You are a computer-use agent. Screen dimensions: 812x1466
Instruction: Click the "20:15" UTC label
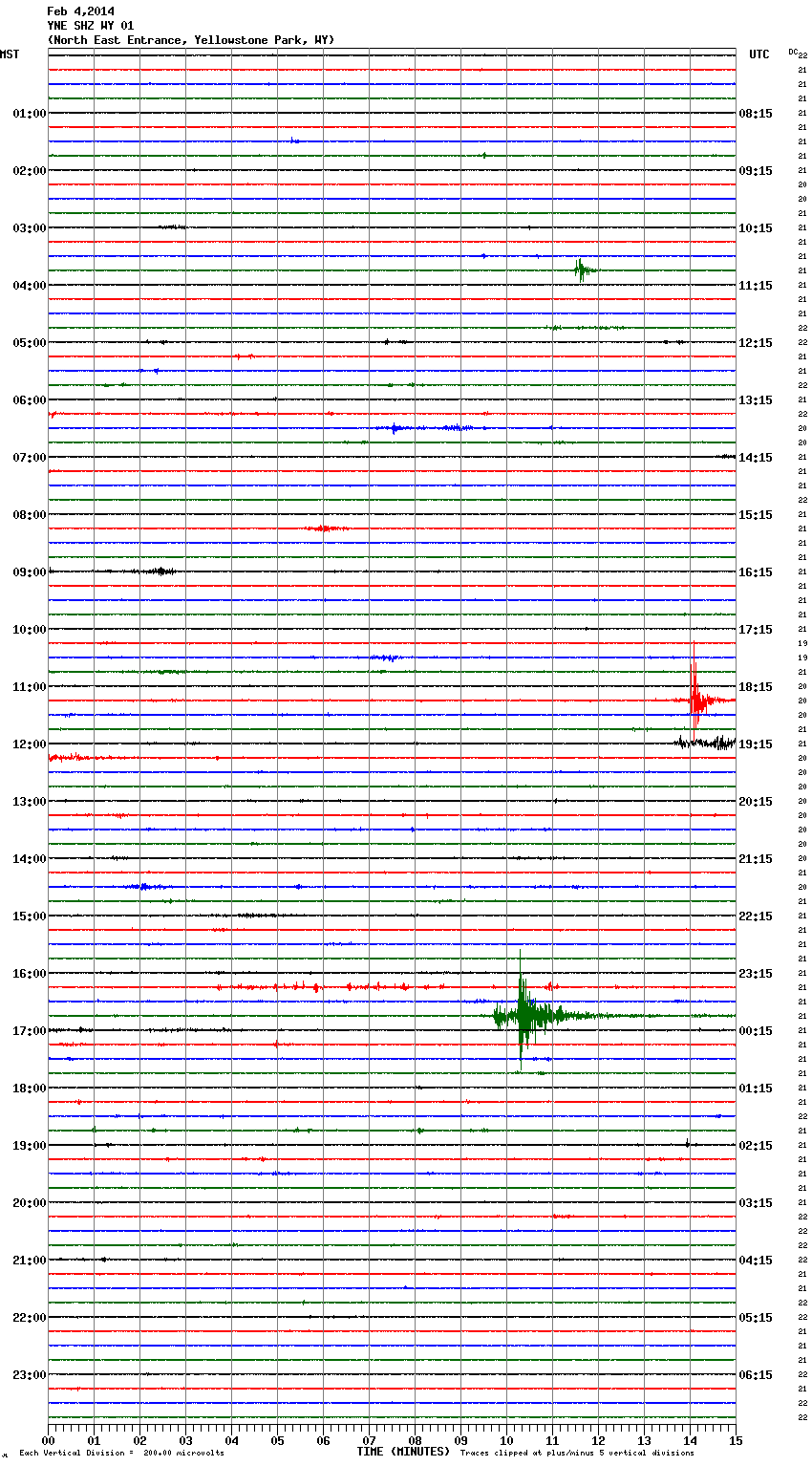pyautogui.click(x=756, y=802)
